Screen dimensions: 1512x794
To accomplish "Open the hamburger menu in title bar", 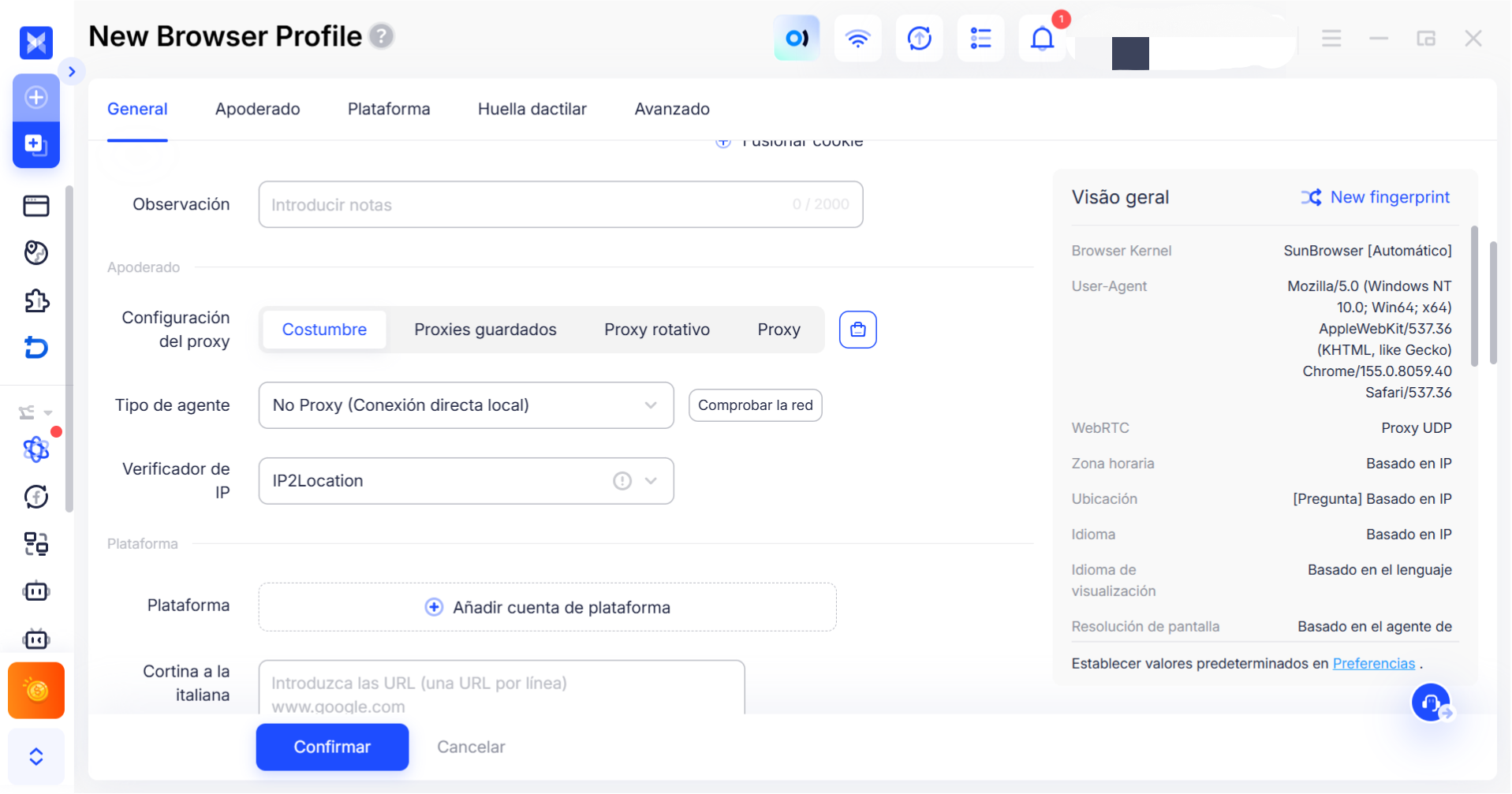I will point(1331,38).
